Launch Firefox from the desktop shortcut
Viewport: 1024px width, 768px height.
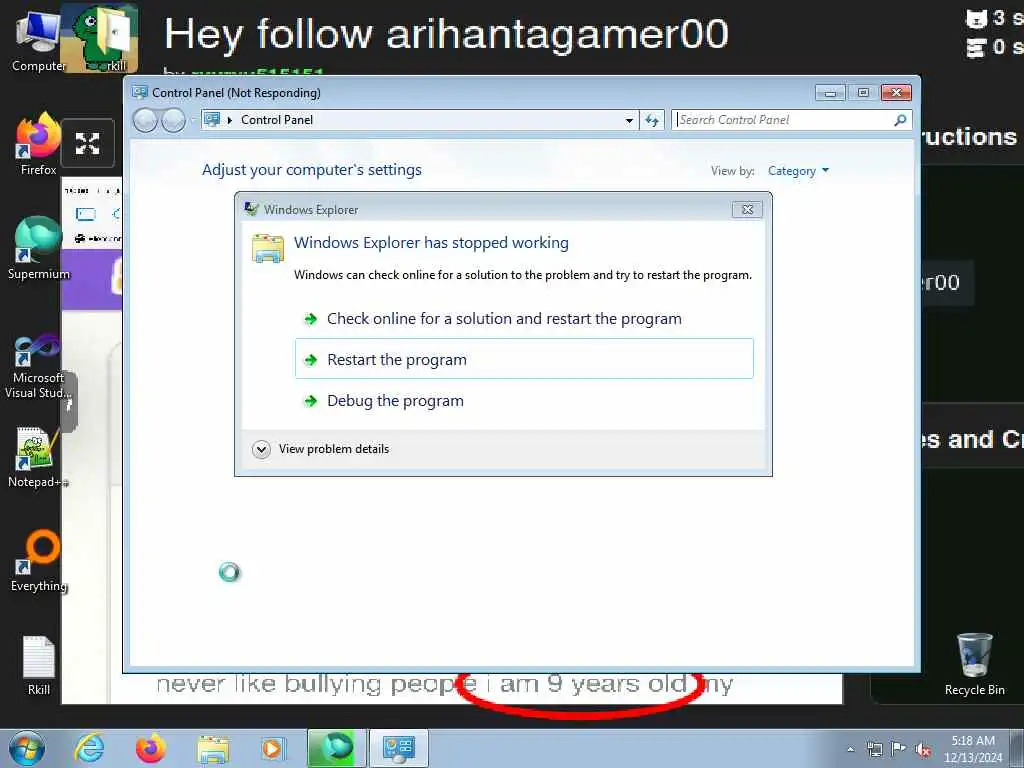pyautogui.click(x=38, y=145)
